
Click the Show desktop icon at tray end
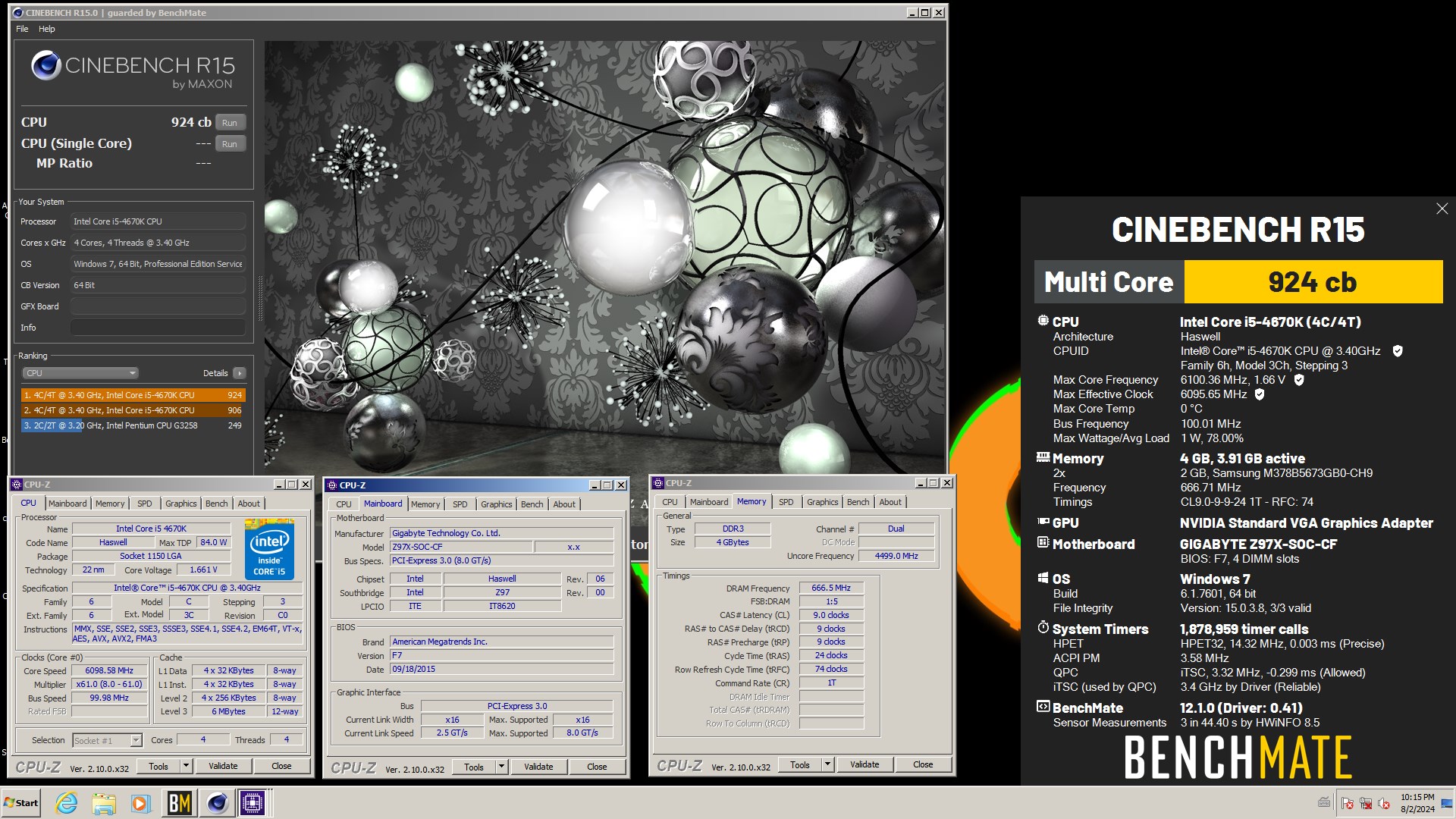[1447, 803]
